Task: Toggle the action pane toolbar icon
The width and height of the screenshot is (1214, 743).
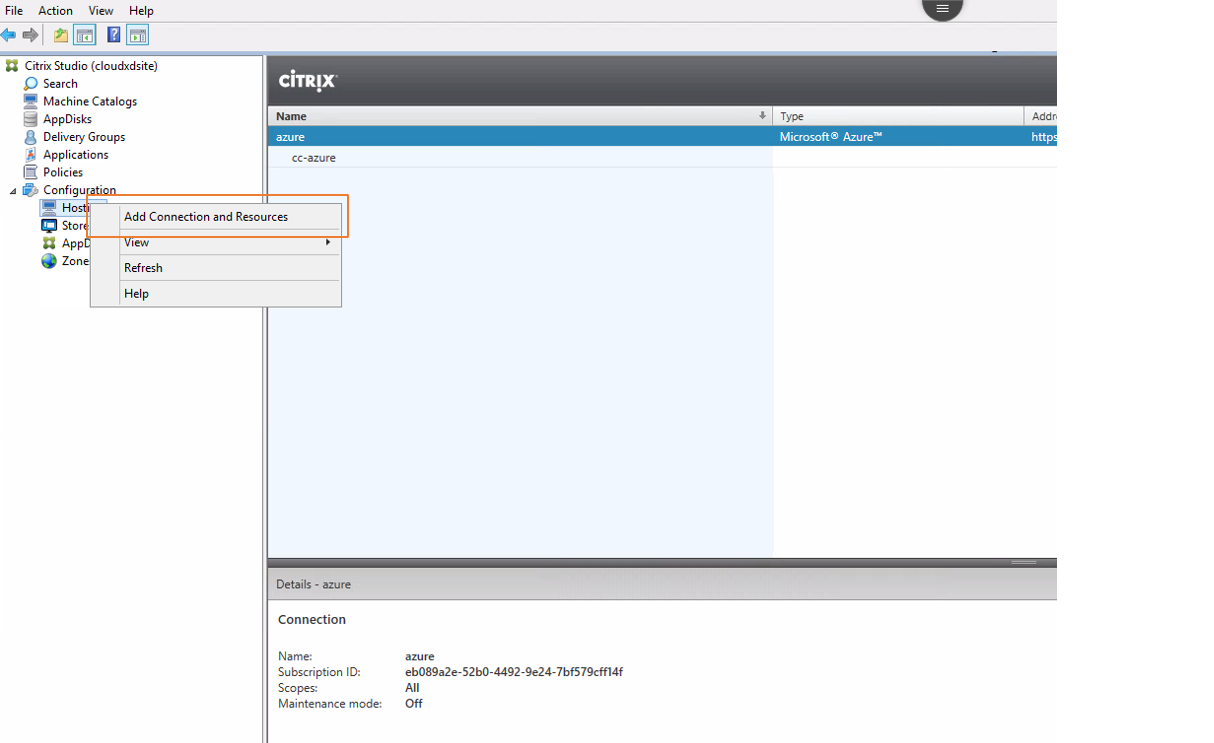Action: (138, 35)
